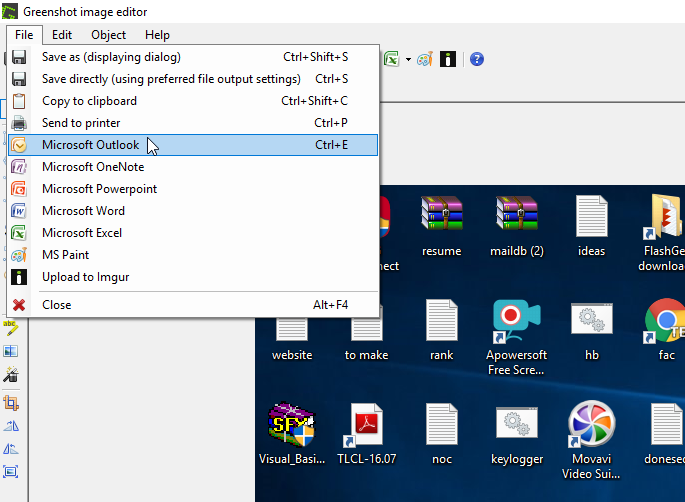Click the TLCL-16.07 PDF icon
The width and height of the screenshot is (685, 502).
click(x=363, y=425)
